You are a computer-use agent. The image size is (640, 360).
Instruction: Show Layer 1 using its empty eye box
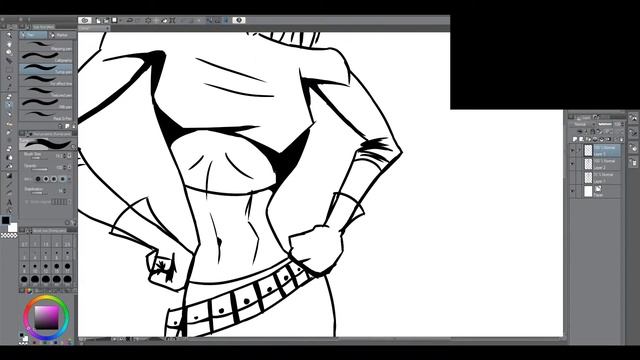click(572, 177)
